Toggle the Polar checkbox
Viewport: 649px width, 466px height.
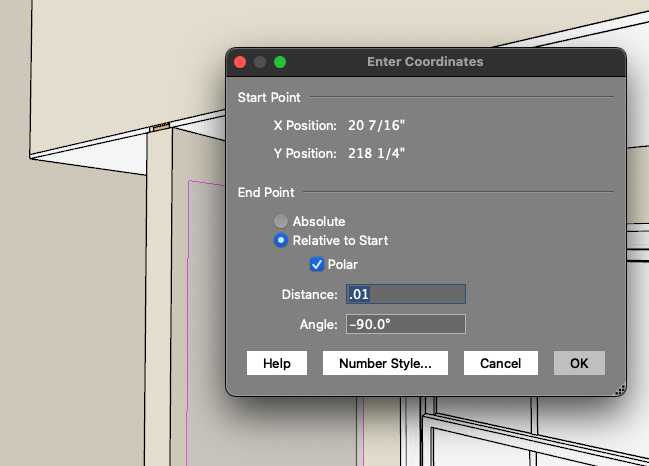[x=317, y=264]
